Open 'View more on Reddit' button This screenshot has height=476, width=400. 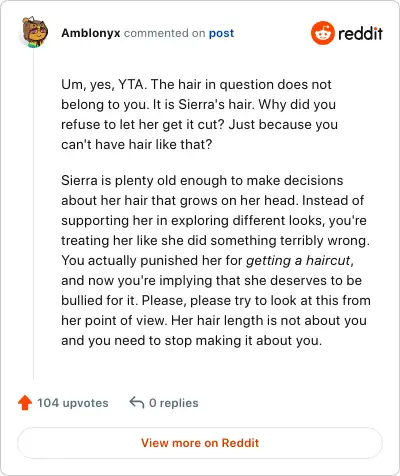200,443
